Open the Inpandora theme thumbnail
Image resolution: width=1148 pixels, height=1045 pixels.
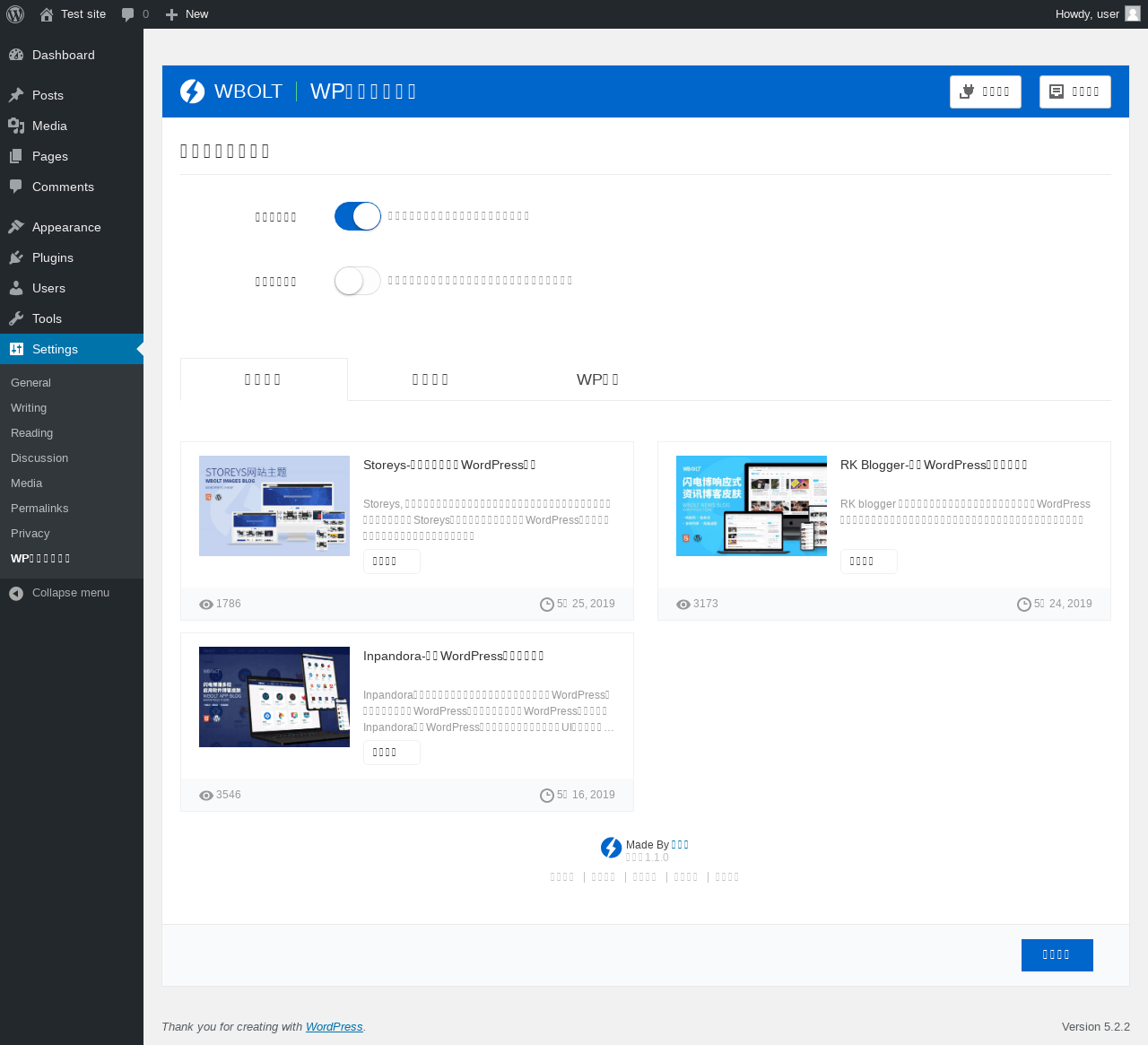point(274,697)
